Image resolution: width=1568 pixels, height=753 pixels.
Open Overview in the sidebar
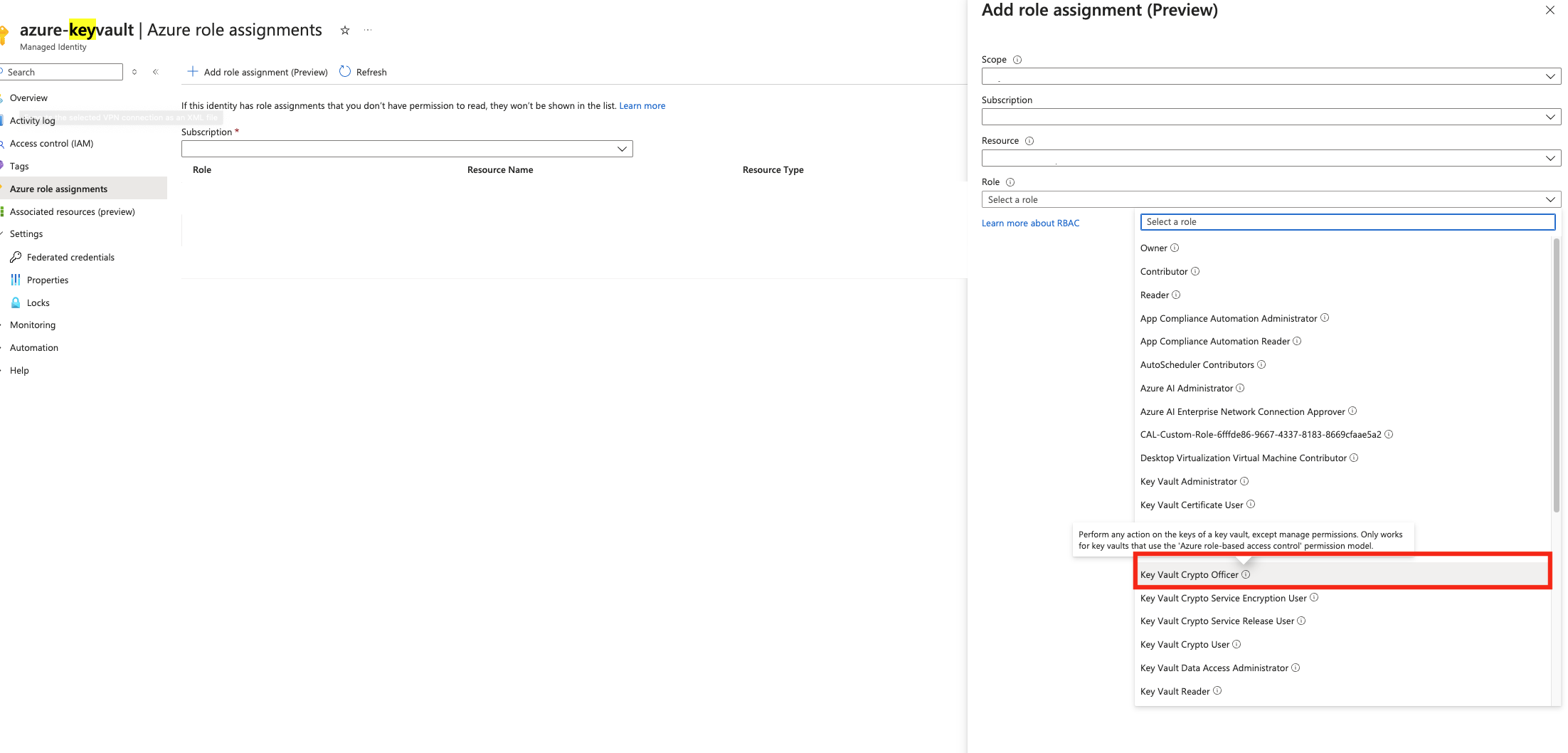coord(28,98)
